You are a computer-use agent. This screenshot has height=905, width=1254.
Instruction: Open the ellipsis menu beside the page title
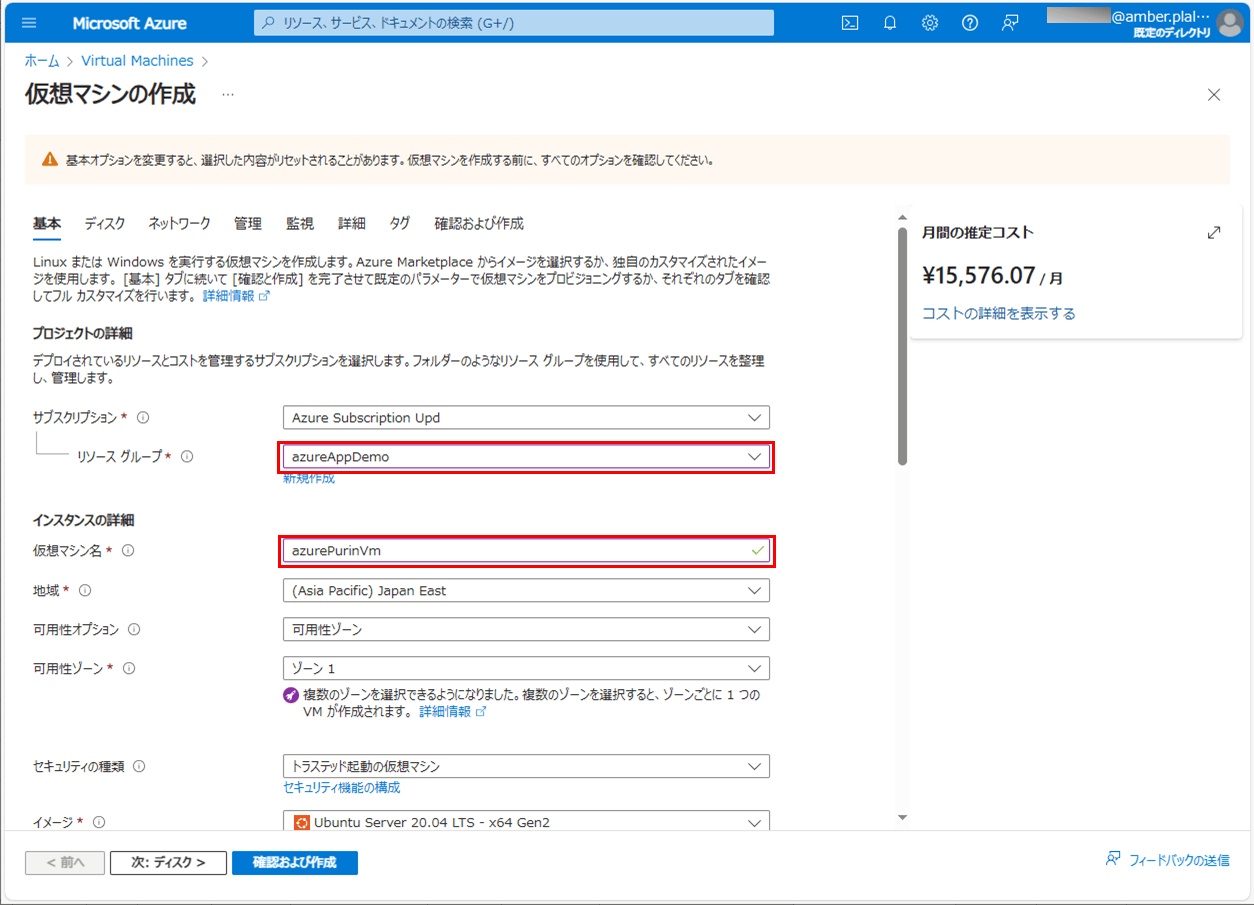click(228, 95)
